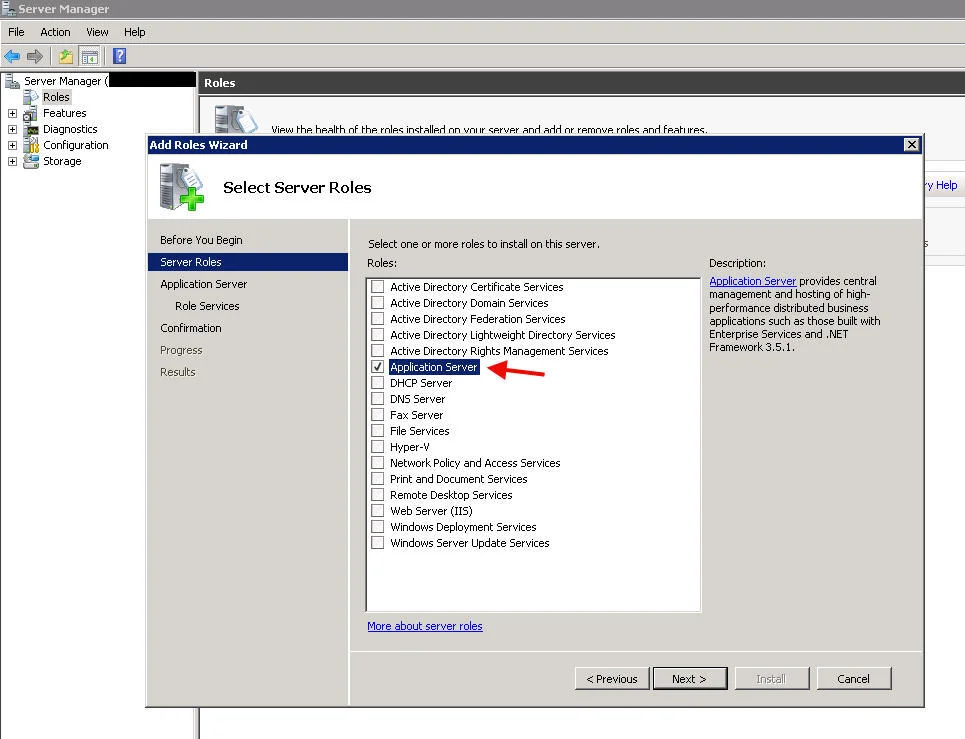Viewport: 965px width, 739px height.
Task: Uncheck the Application Server checkbox
Action: (x=378, y=367)
